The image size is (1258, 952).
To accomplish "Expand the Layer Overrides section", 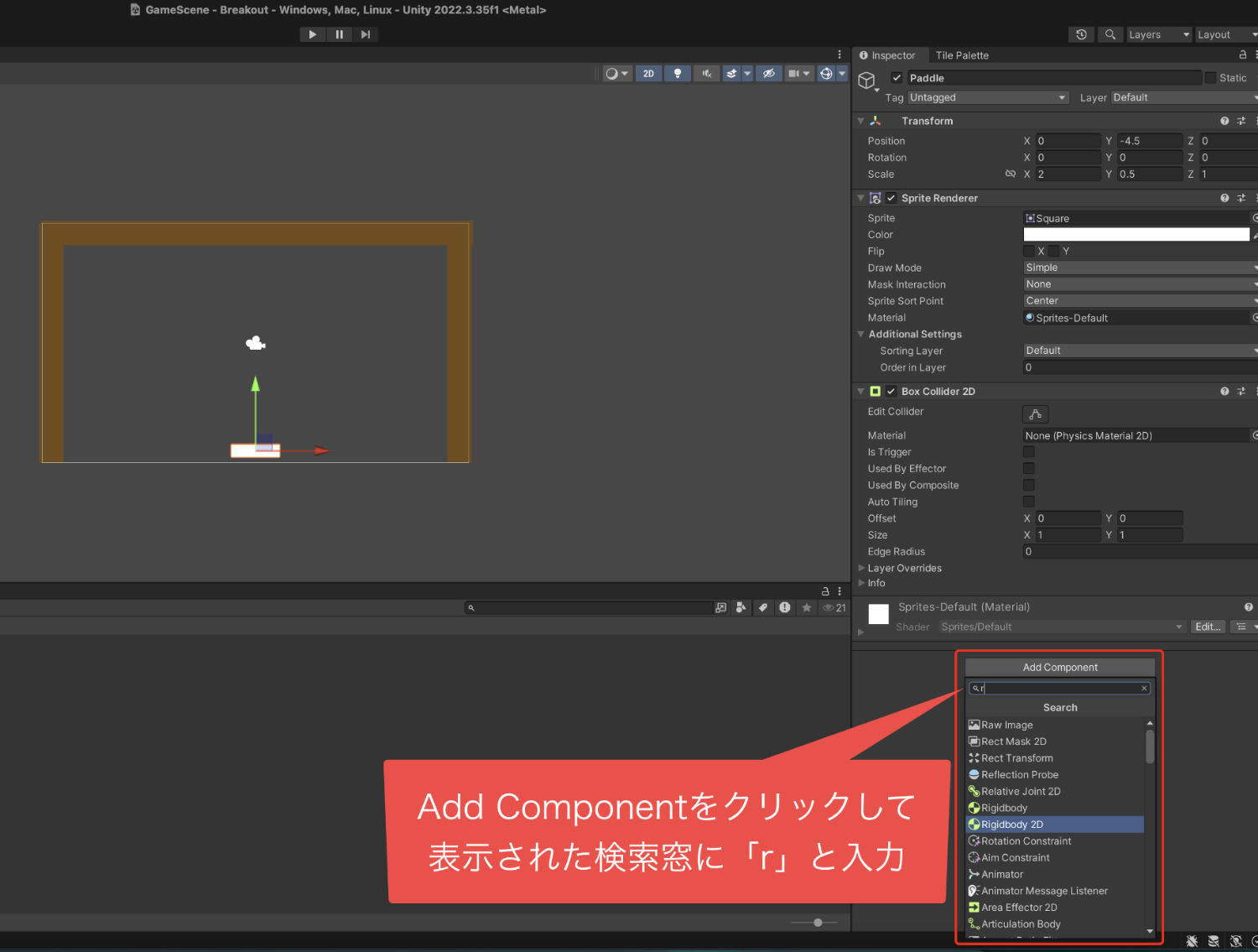I will coord(861,568).
